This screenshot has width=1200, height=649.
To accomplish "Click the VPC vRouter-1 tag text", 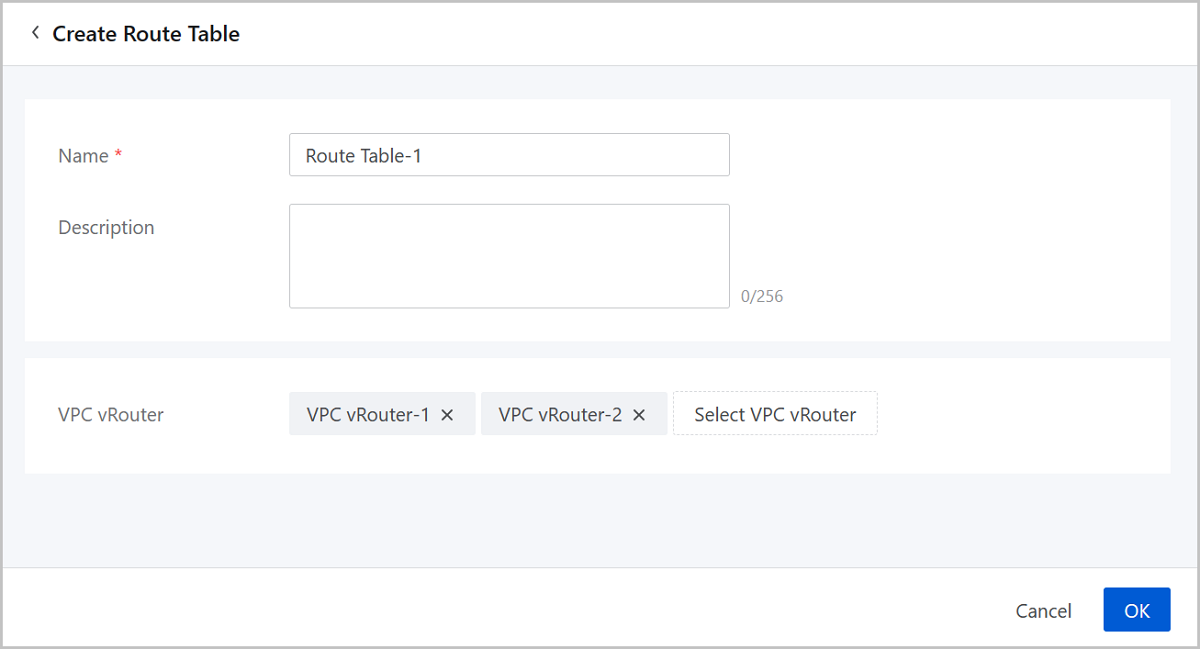I will [x=367, y=415].
